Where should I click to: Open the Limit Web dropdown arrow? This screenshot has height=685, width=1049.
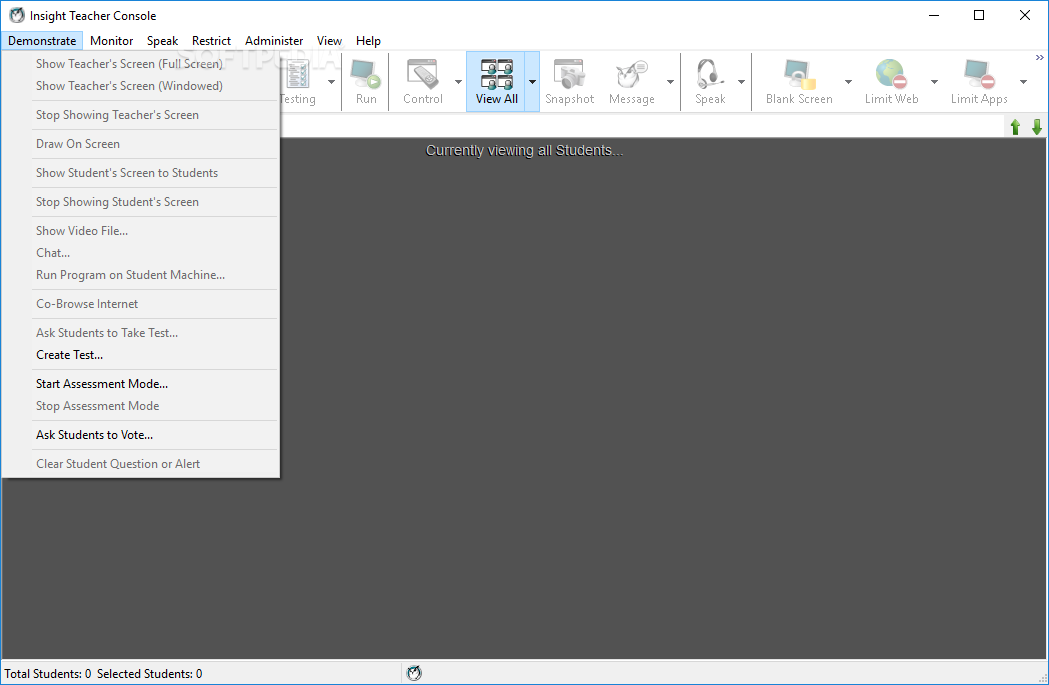[934, 82]
